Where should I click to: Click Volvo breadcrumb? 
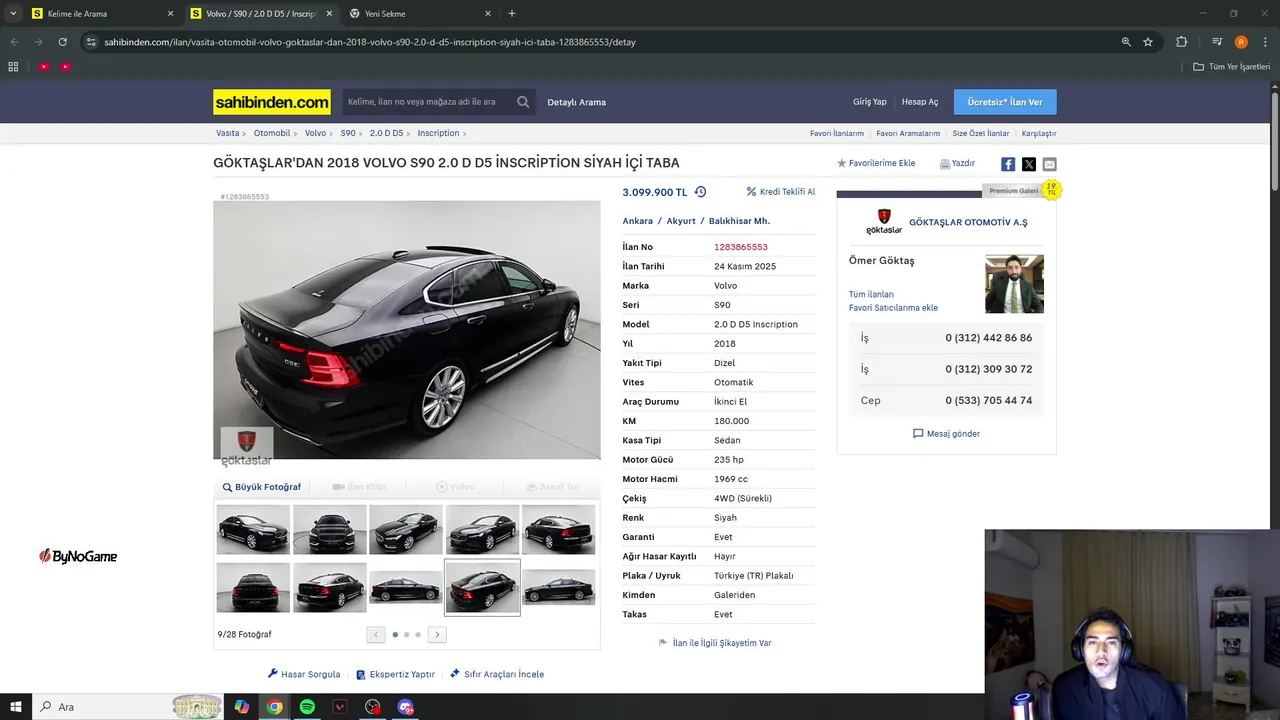pos(315,133)
